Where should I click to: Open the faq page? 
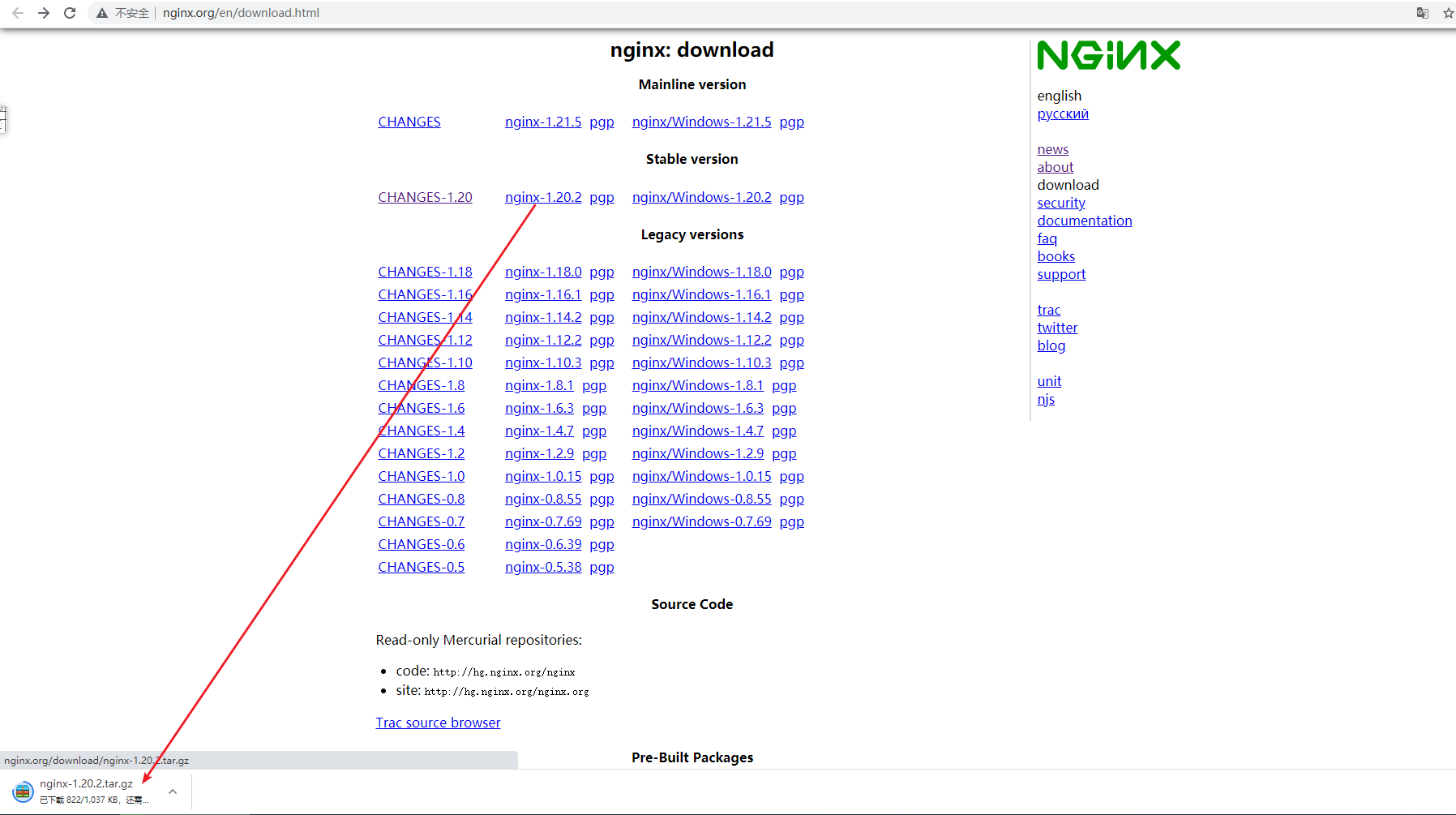[1047, 238]
